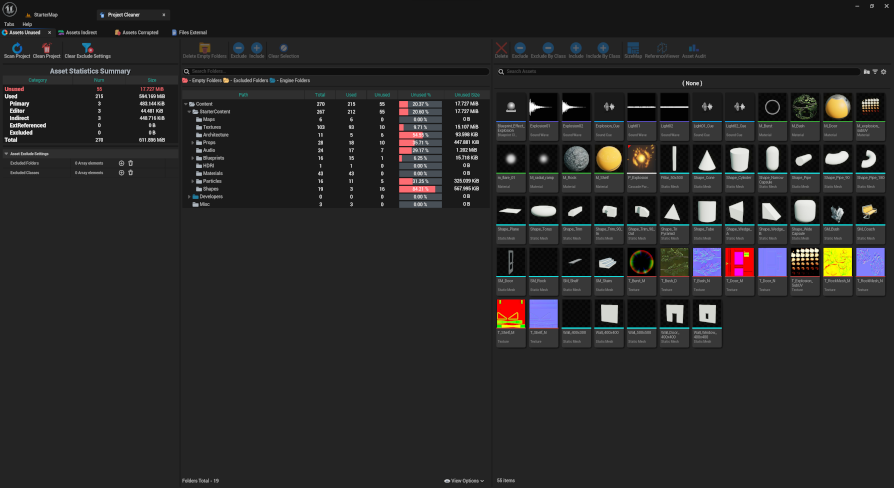
Task: Click the Clear Exclude Settings filter icon
Action: (x=87, y=47)
